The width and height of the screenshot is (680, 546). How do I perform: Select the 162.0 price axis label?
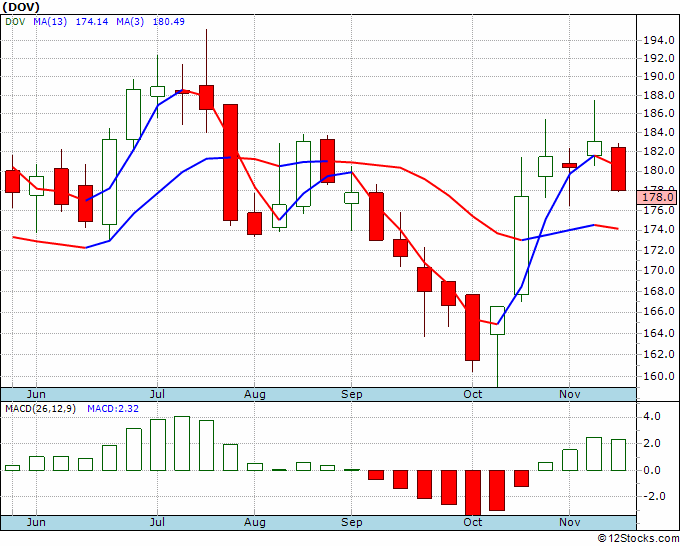click(658, 354)
